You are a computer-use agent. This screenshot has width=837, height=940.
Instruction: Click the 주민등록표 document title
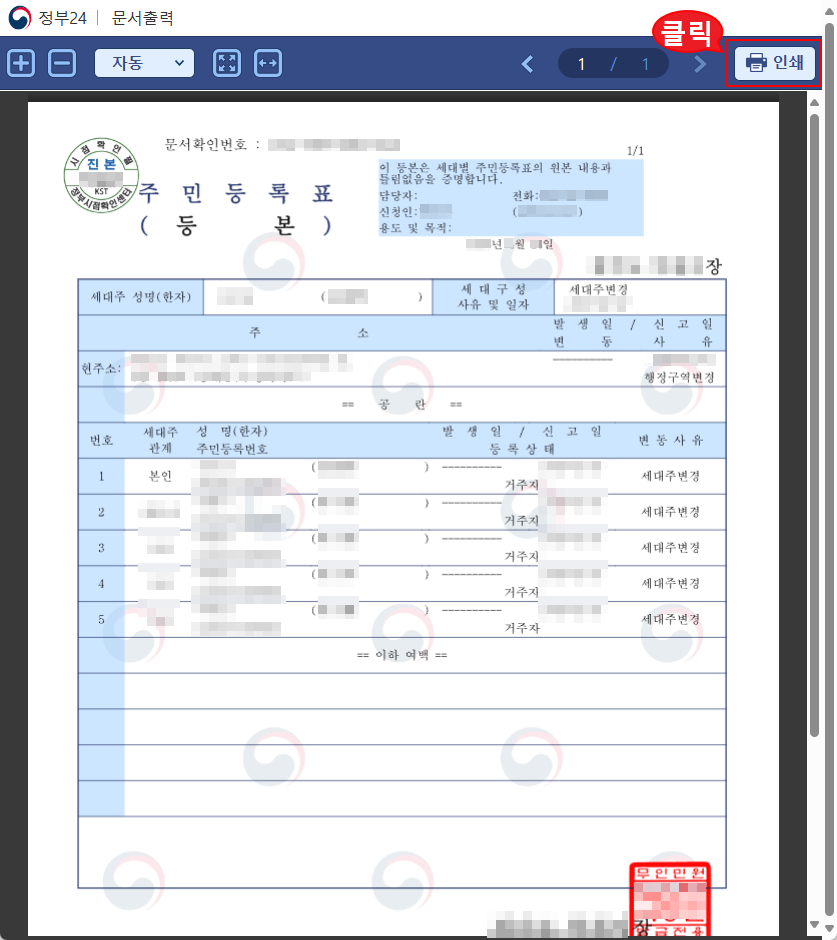click(236, 194)
